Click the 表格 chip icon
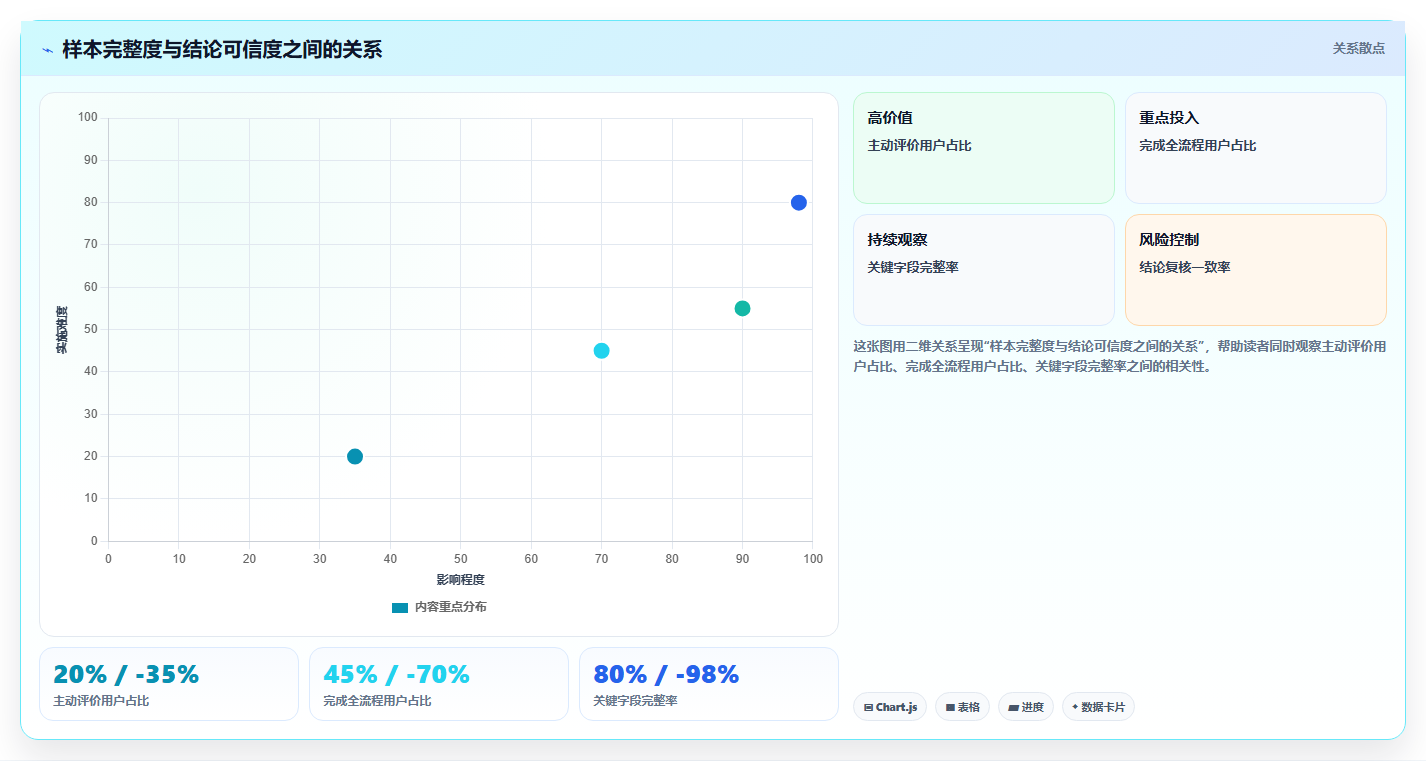The image size is (1426, 761). click(x=950, y=707)
